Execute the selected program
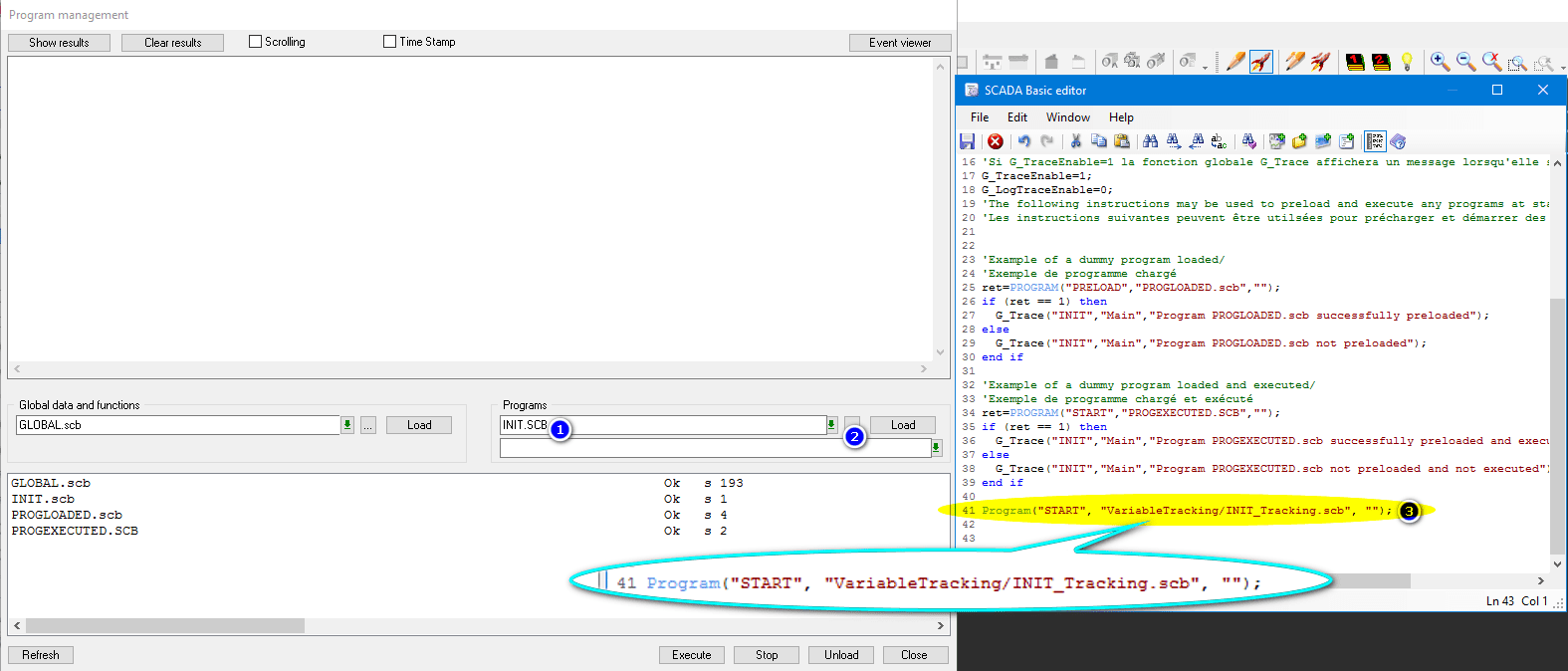This screenshot has height=671, width=1568. pos(692,655)
